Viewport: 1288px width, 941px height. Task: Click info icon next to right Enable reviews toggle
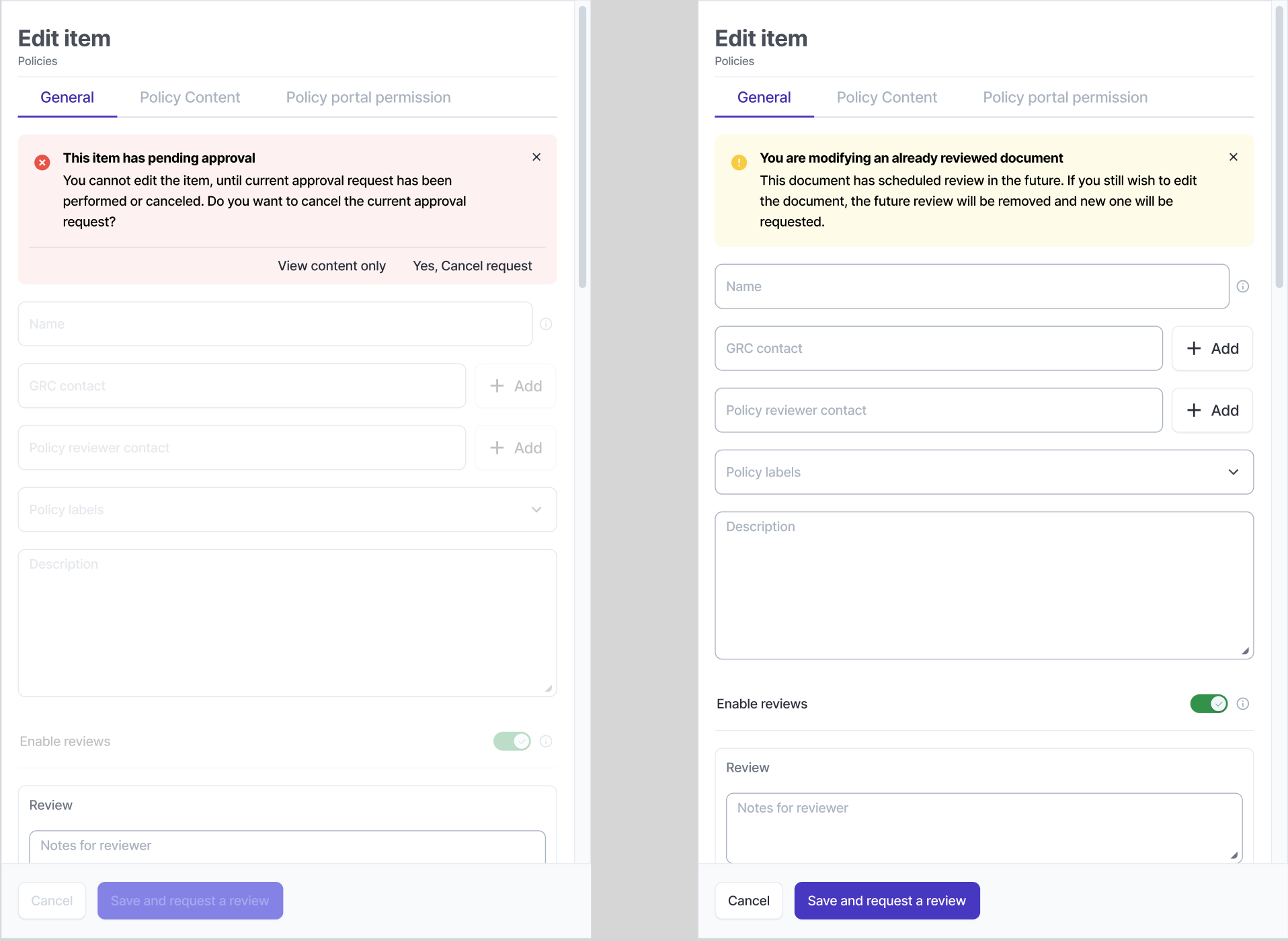click(1243, 704)
